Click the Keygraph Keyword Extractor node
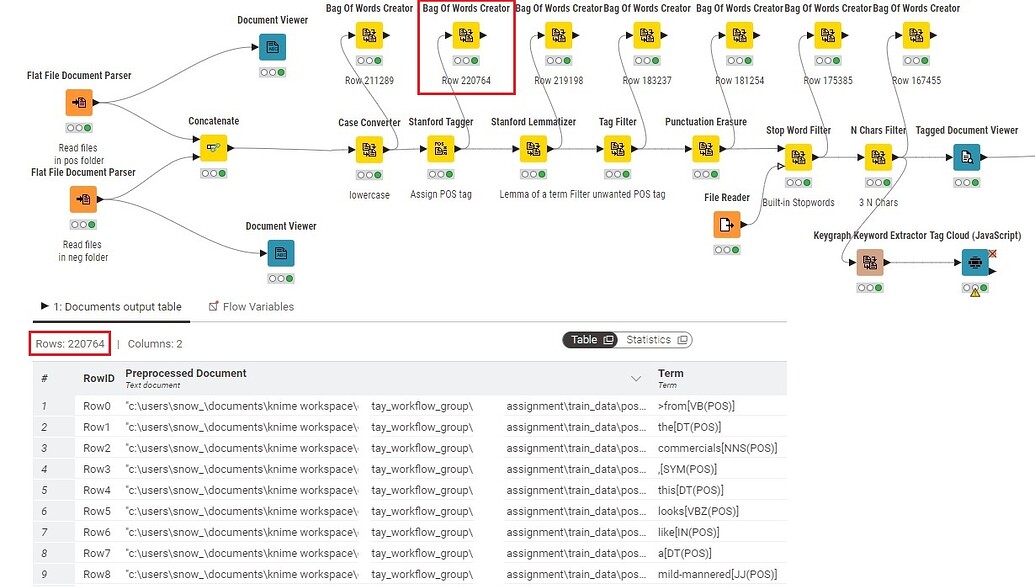Screen dimensions: 1035x588 click(x=869, y=262)
